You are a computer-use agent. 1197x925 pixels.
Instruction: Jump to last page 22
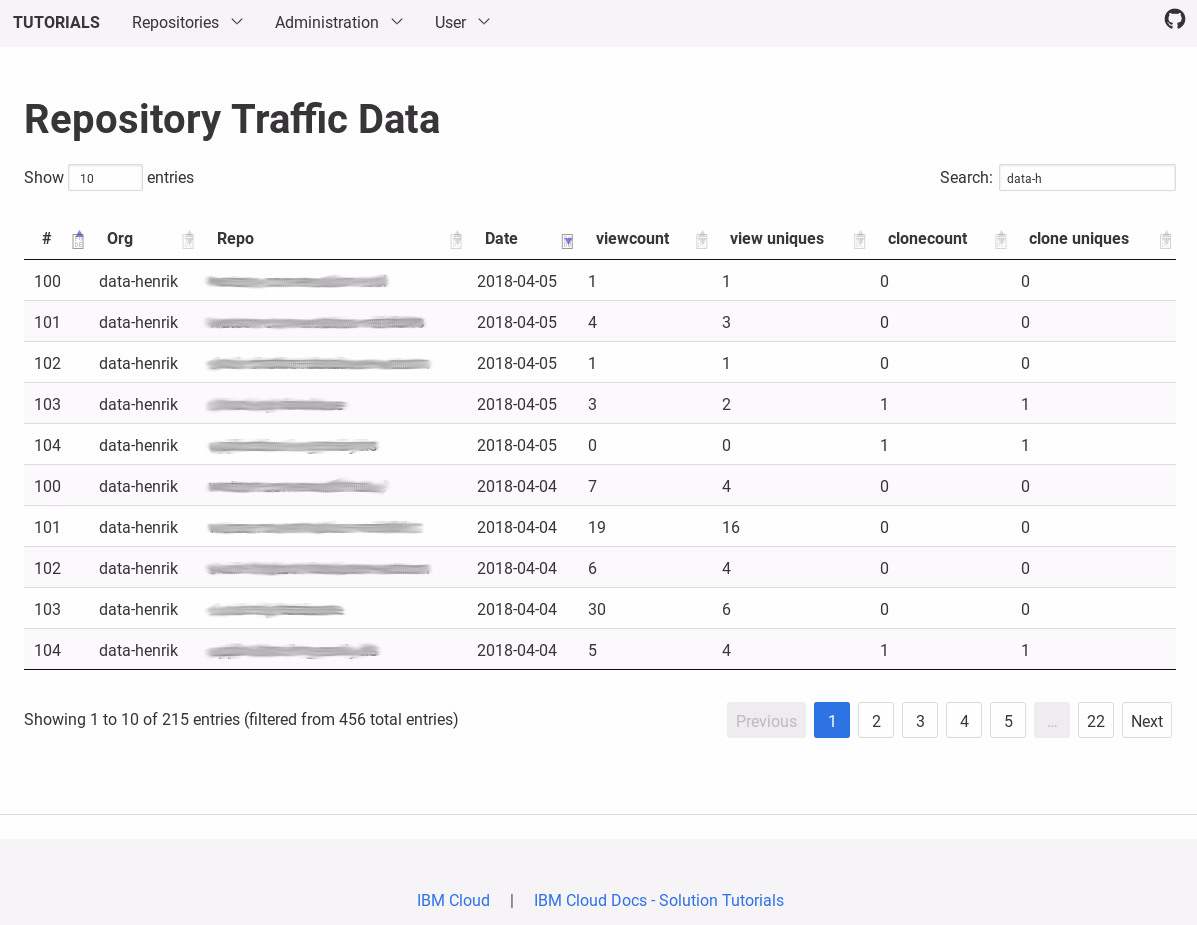point(1095,721)
